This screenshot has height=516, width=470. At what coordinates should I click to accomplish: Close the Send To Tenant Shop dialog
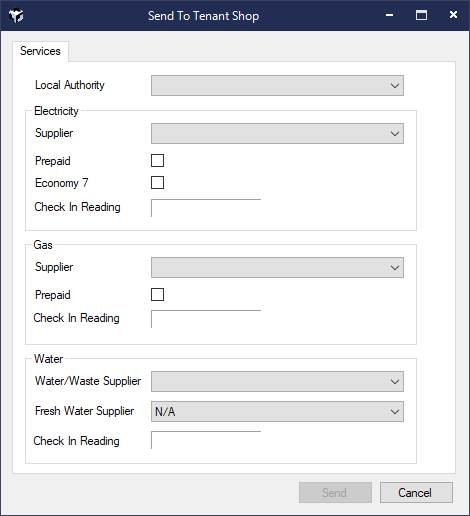pos(453,15)
